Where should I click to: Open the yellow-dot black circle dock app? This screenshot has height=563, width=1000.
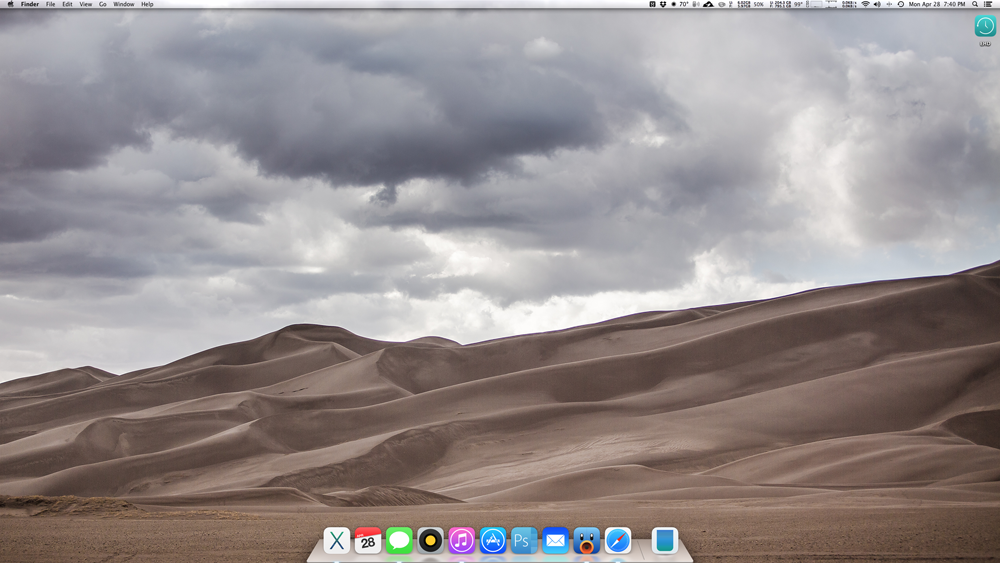click(430, 541)
